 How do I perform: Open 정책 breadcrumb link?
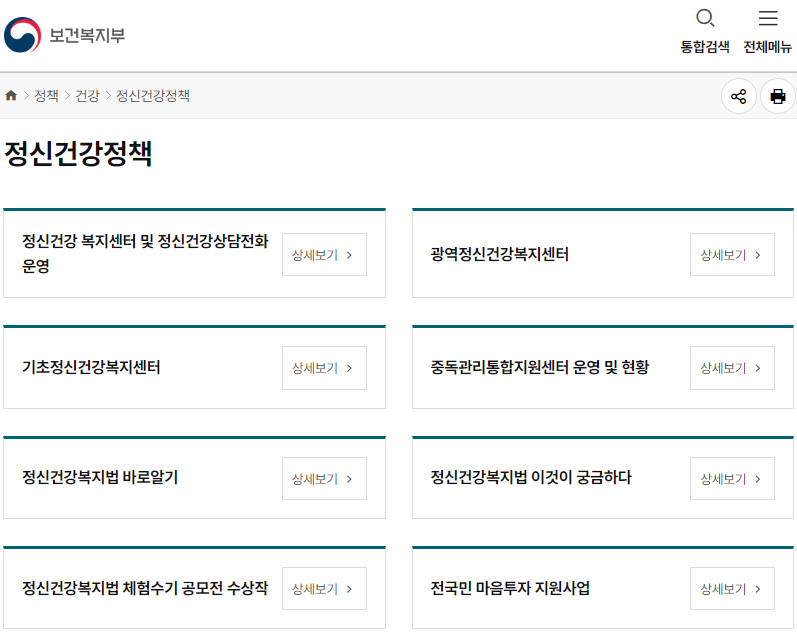46,96
